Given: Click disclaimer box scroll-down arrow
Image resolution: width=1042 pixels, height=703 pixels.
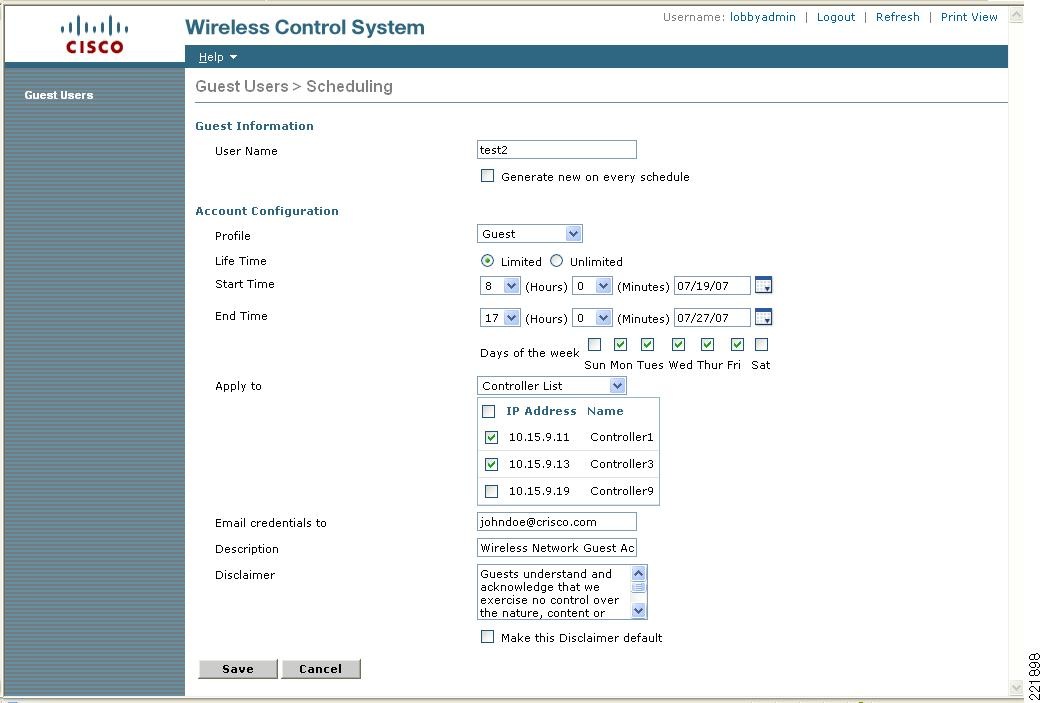Looking at the screenshot, I should [x=639, y=611].
